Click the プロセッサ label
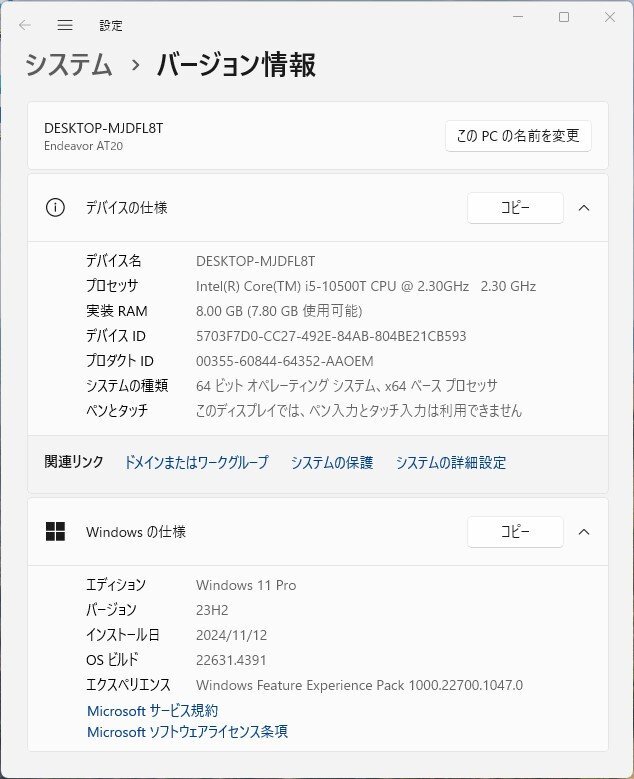This screenshot has height=779, width=634. (112, 286)
